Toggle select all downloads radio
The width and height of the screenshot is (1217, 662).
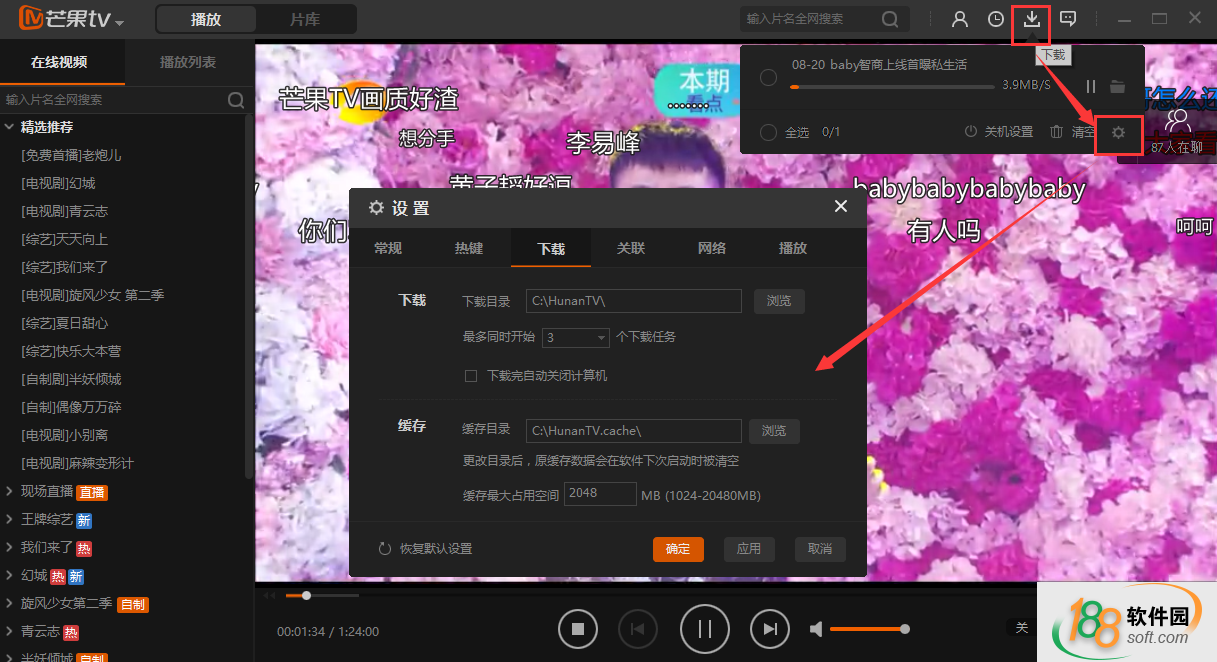[768, 132]
